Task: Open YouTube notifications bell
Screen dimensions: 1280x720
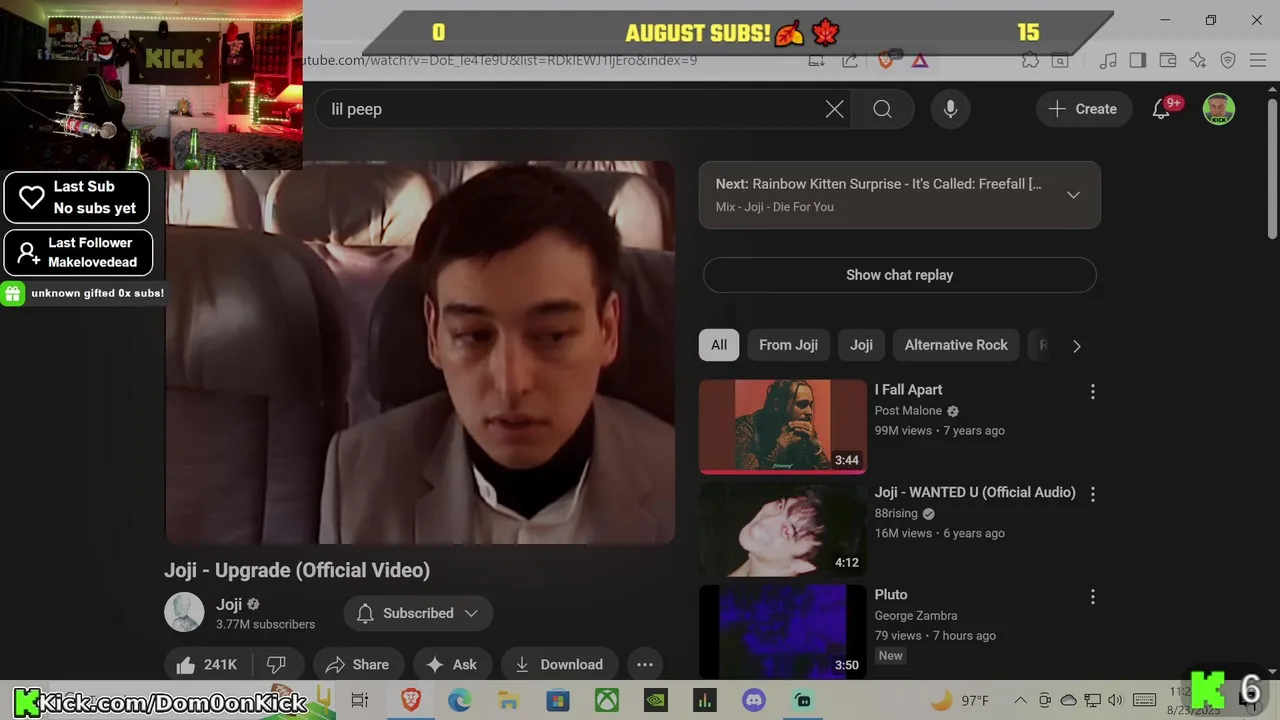Action: tap(1161, 109)
